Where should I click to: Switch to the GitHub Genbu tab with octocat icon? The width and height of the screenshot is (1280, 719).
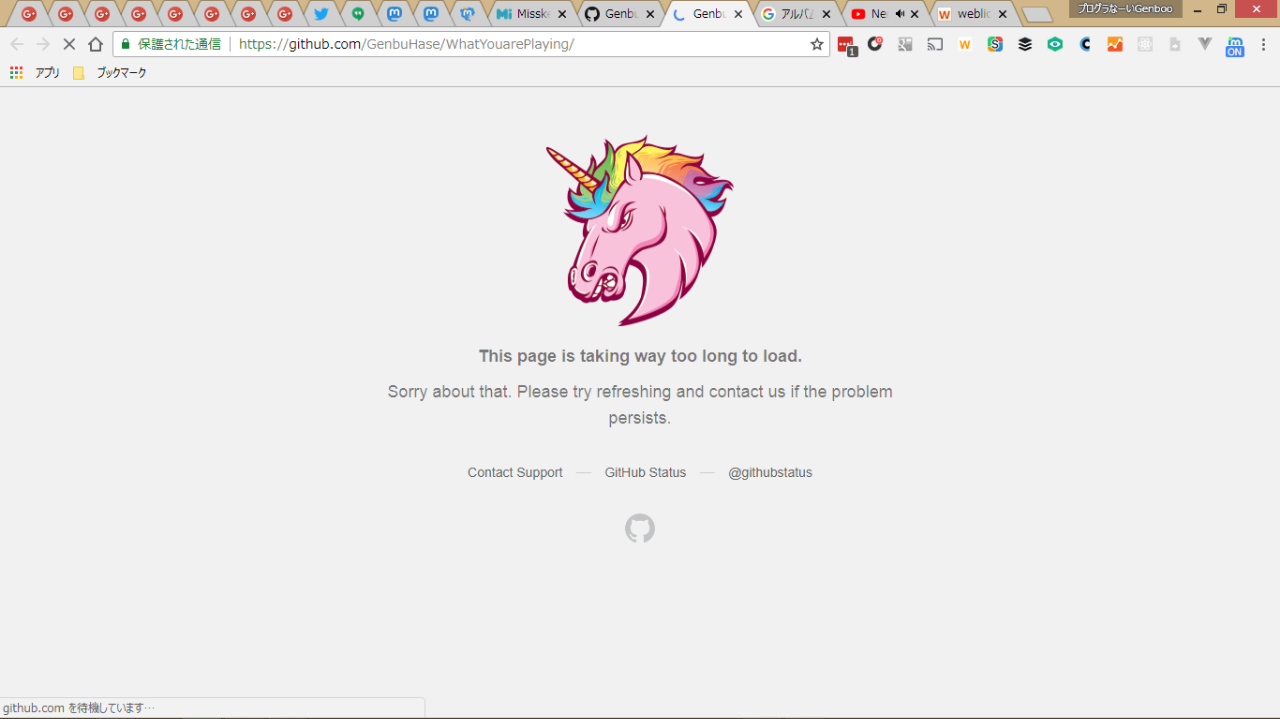point(619,14)
